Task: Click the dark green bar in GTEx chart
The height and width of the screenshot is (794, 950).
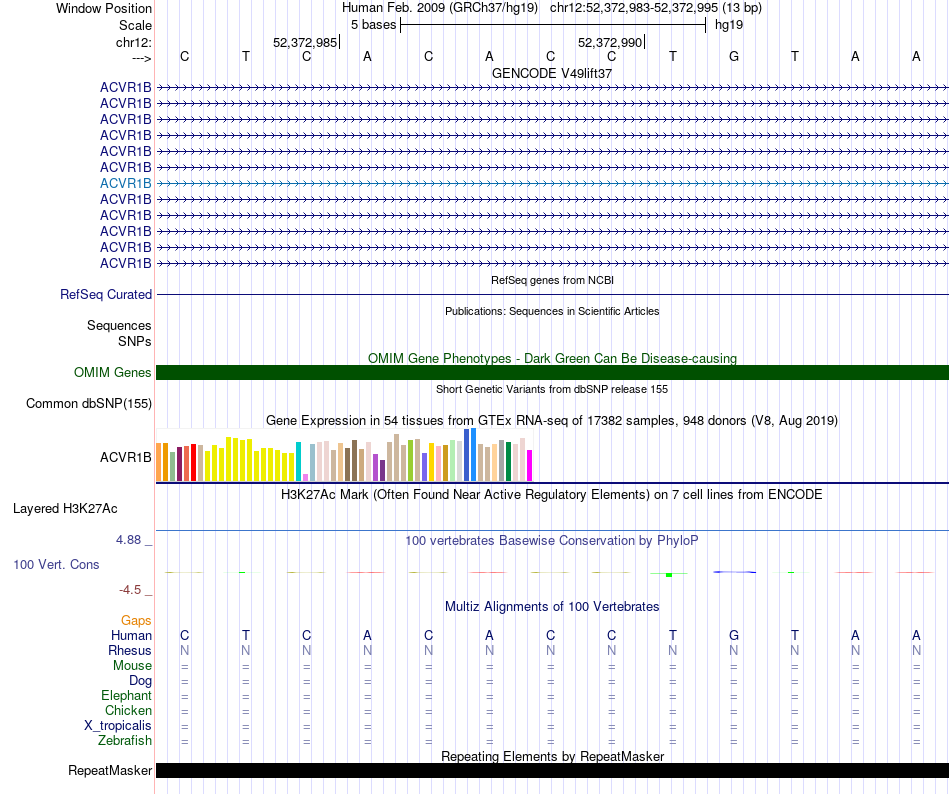Action: (508, 462)
